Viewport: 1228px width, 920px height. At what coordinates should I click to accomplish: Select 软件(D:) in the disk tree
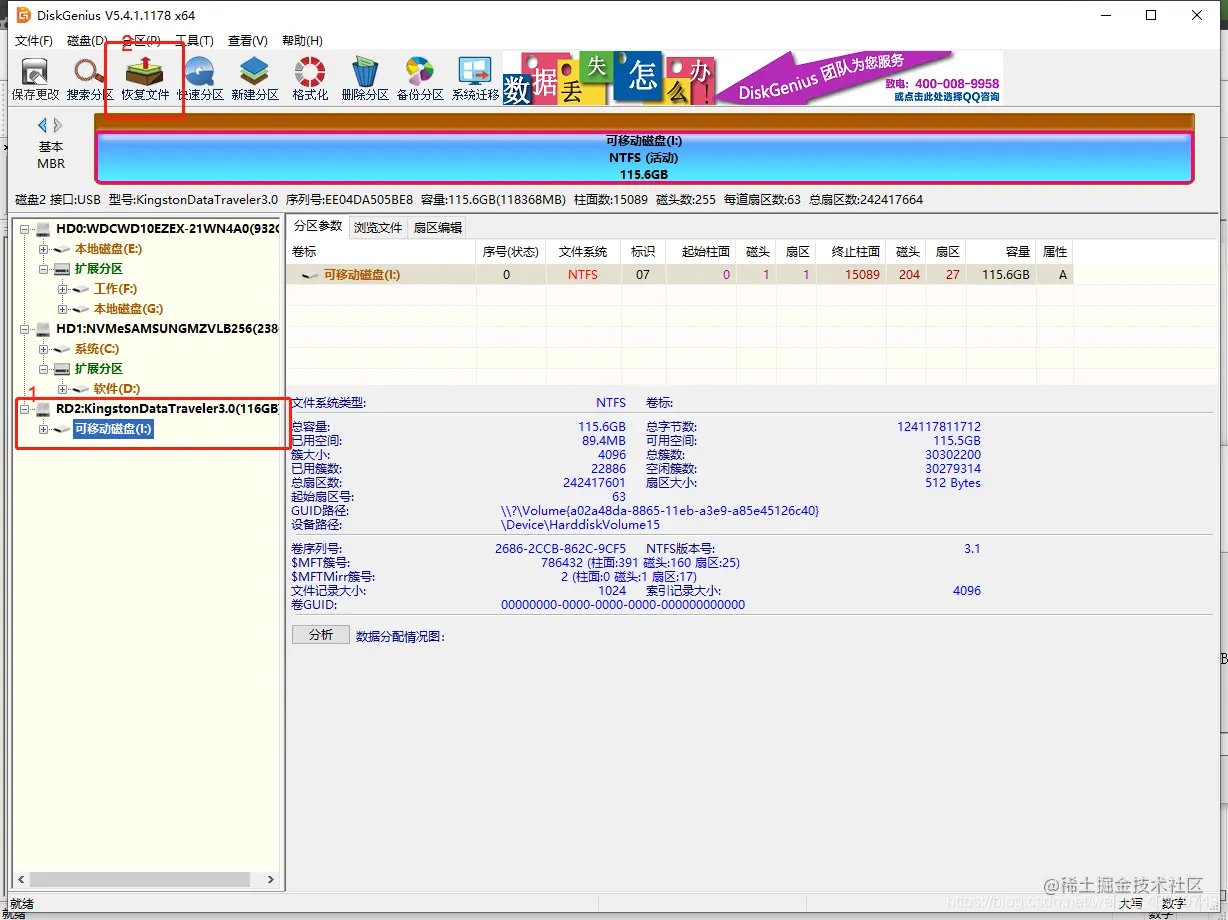click(x=116, y=389)
